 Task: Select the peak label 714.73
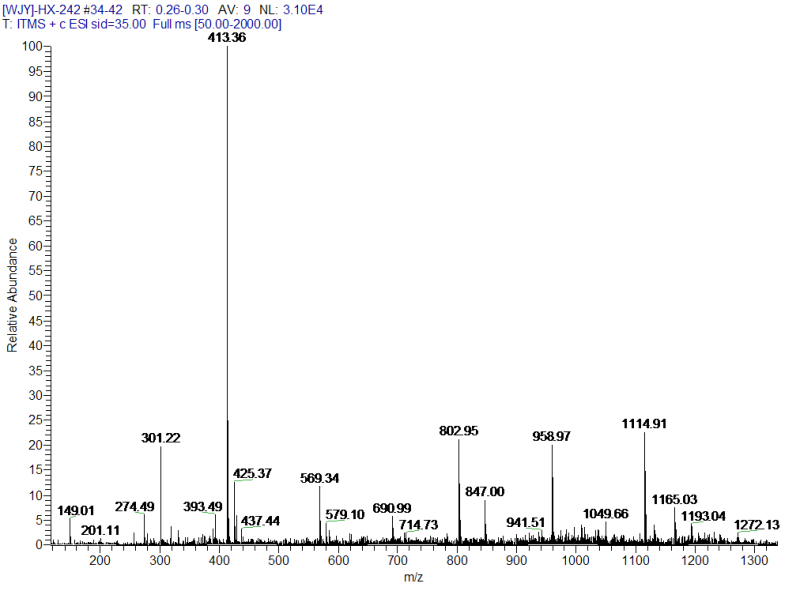click(418, 525)
